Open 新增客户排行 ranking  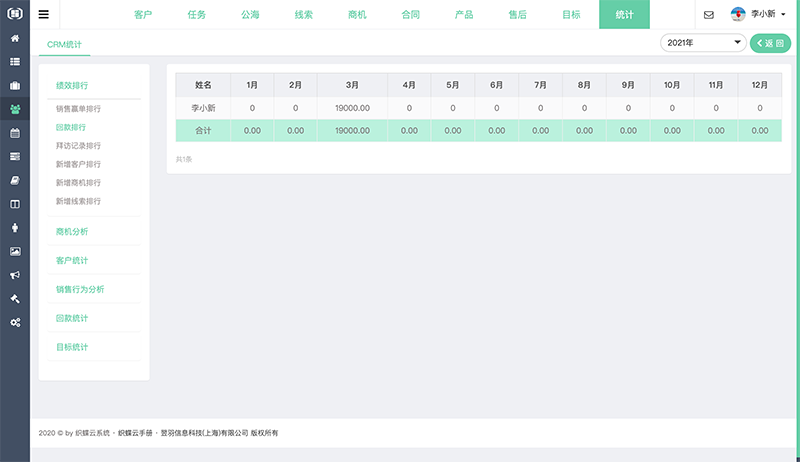78,164
